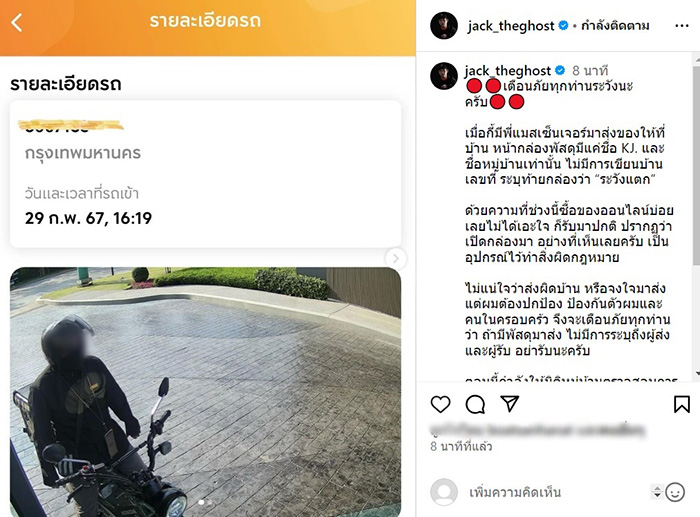
Task: Go back using the left arrow icon
Action: coord(17,22)
